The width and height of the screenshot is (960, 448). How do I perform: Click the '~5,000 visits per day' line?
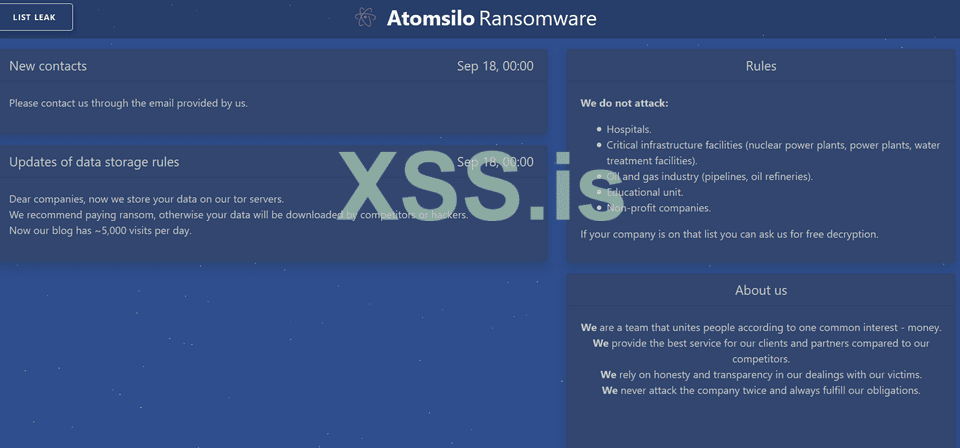click(100, 231)
